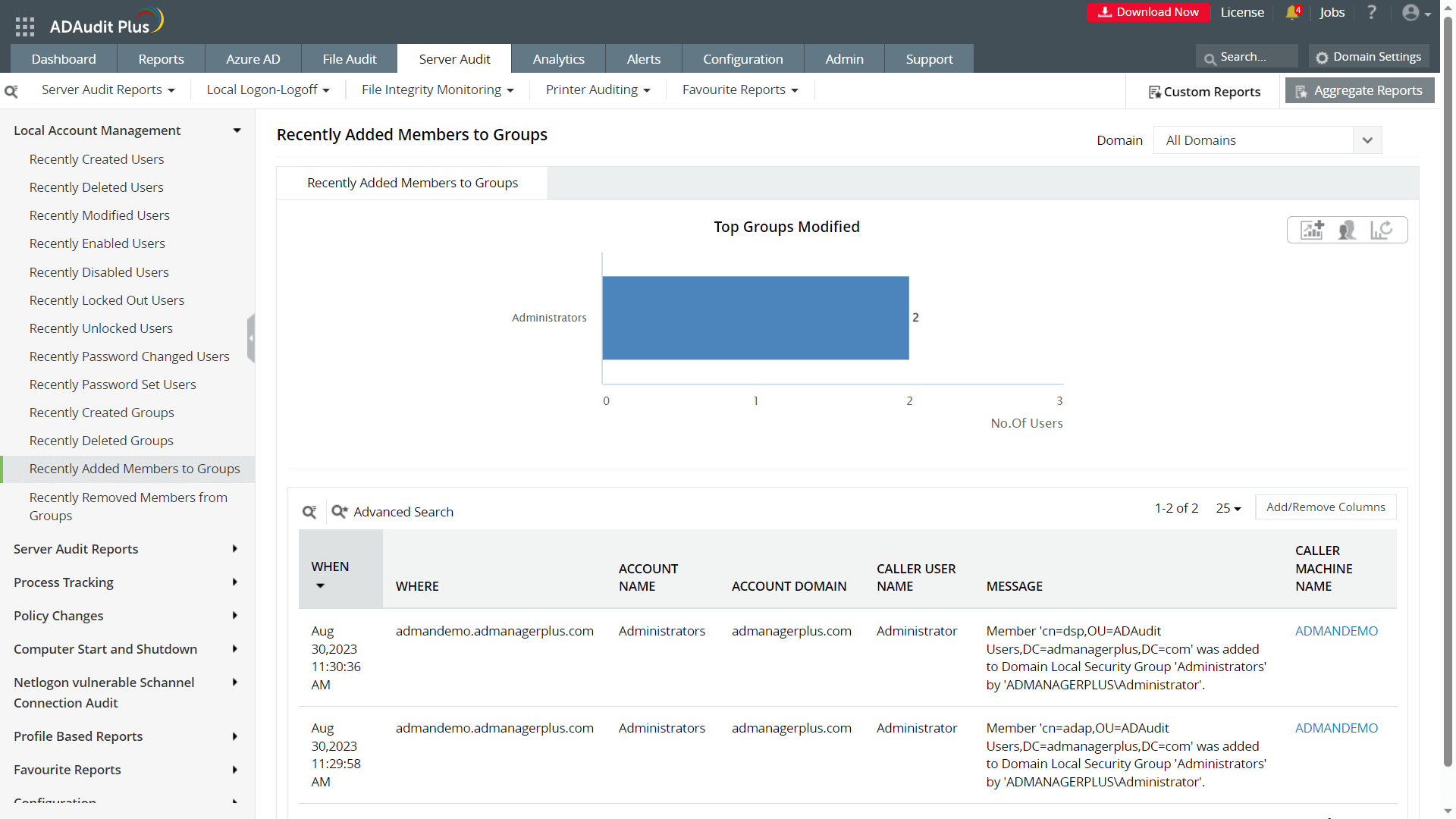
Task: Click the table quick search magnifier icon
Action: [309, 512]
